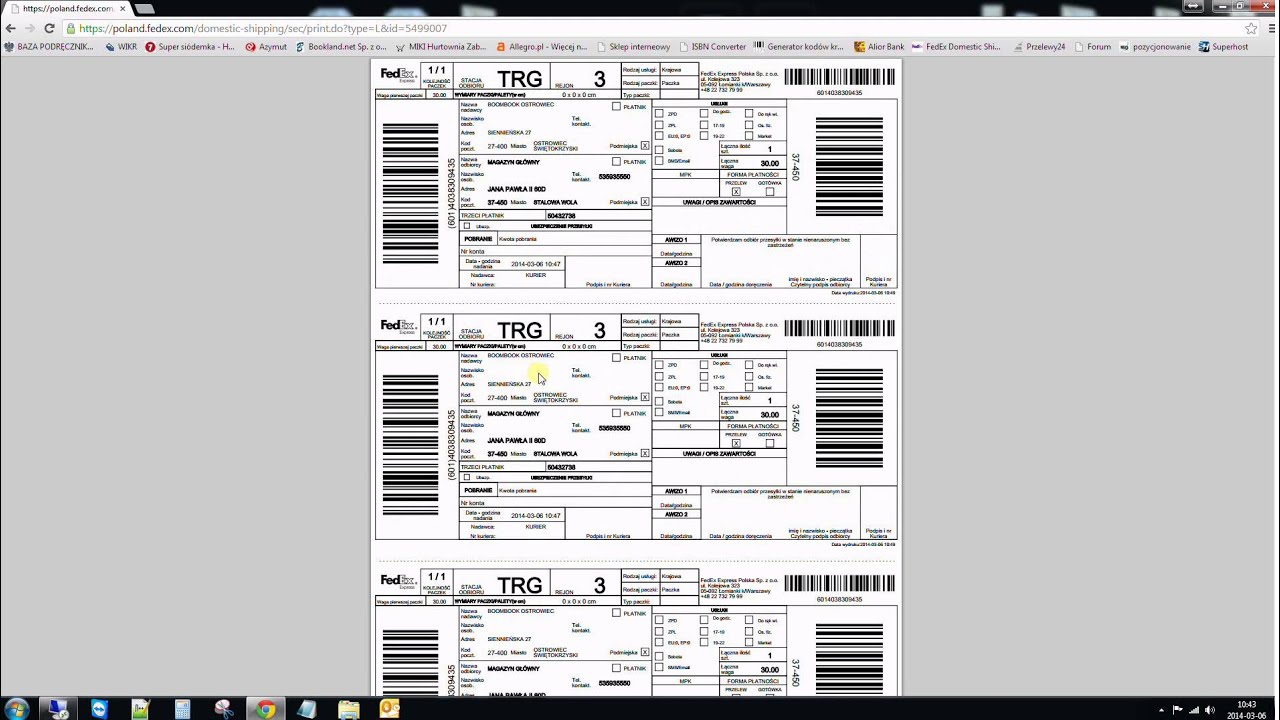Screen dimensions: 1280x720
Task: Show hidden system tray icons
Action: pos(1161,710)
